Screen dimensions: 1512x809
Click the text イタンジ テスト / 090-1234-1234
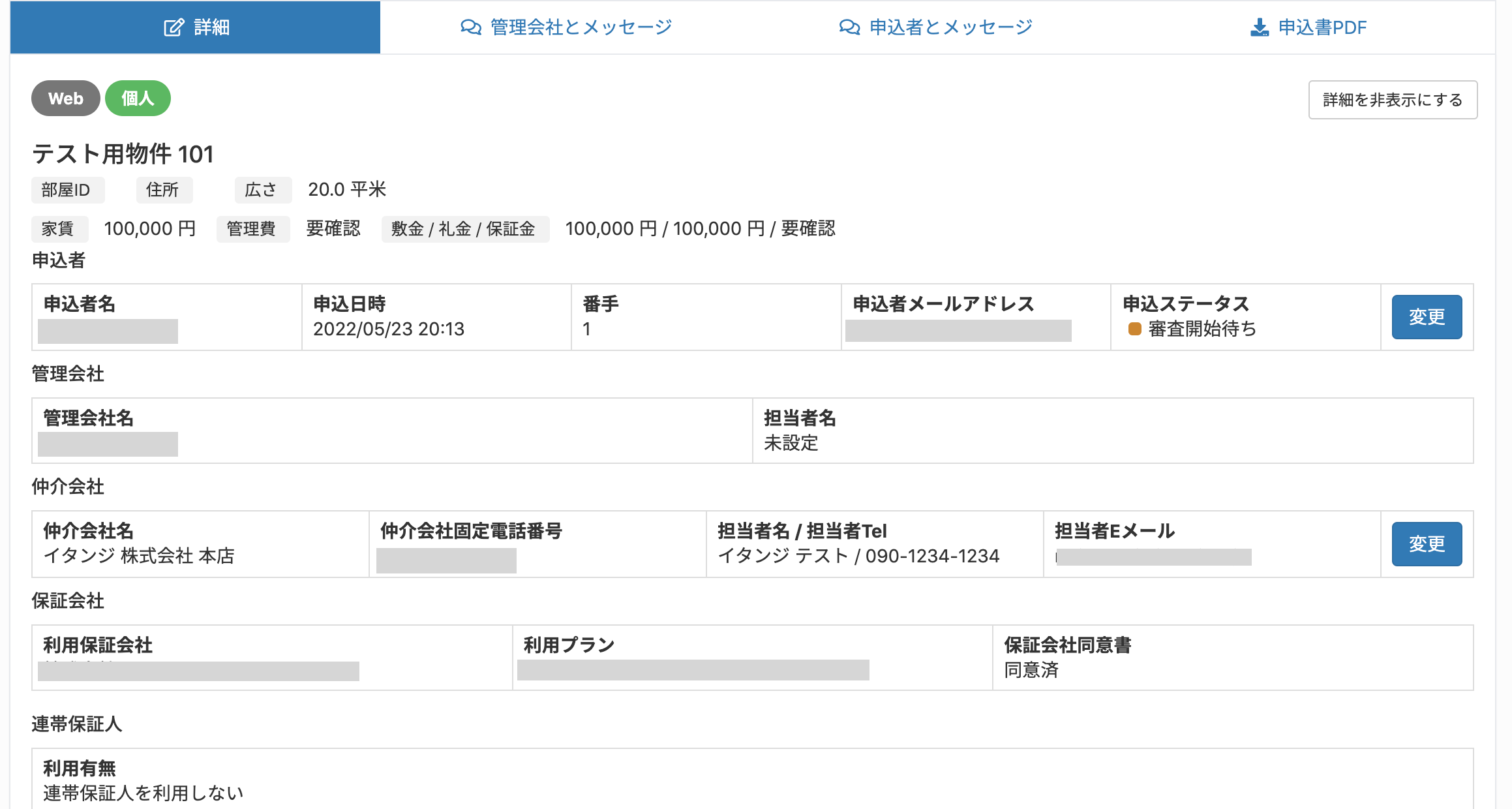point(858,556)
